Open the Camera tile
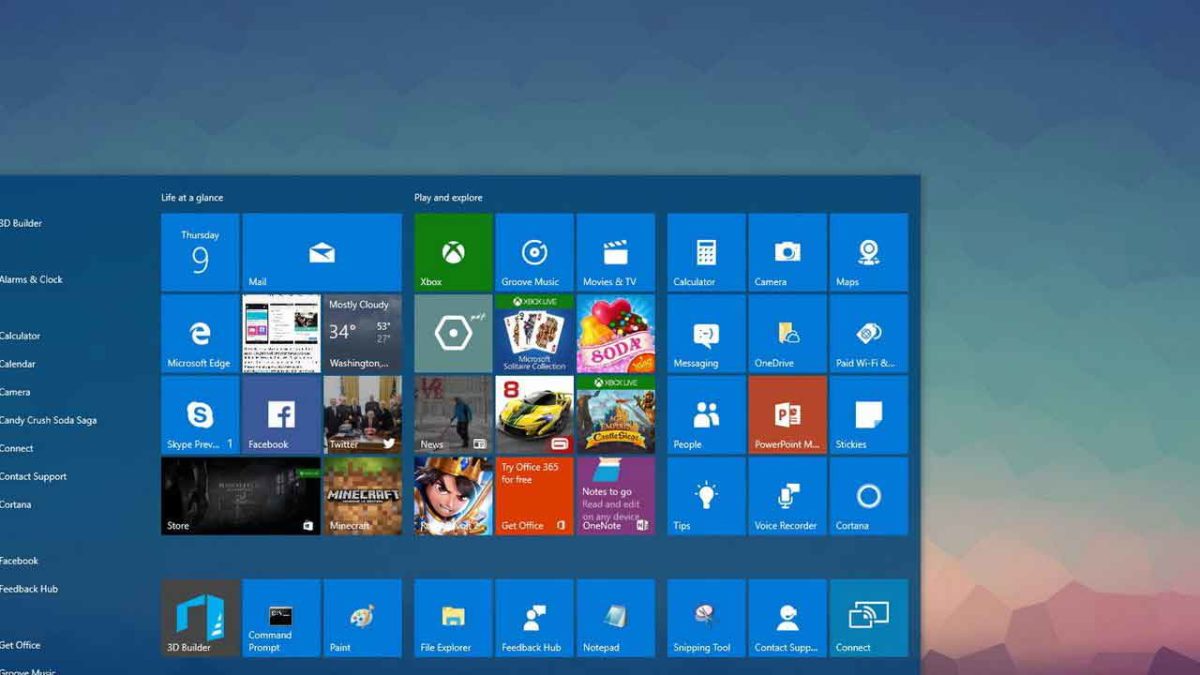This screenshot has height=675, width=1200. pyautogui.click(x=788, y=252)
